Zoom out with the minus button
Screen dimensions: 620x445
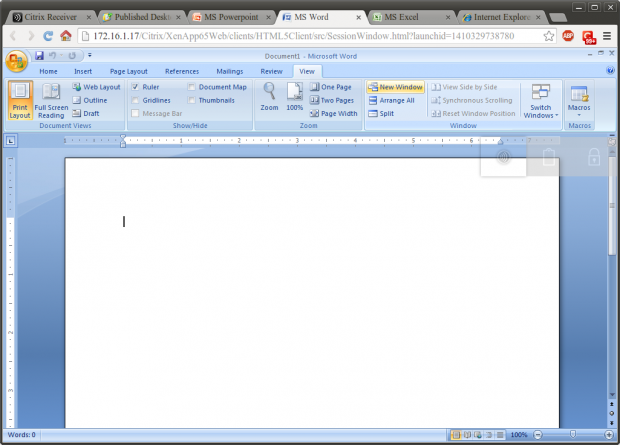(538, 435)
